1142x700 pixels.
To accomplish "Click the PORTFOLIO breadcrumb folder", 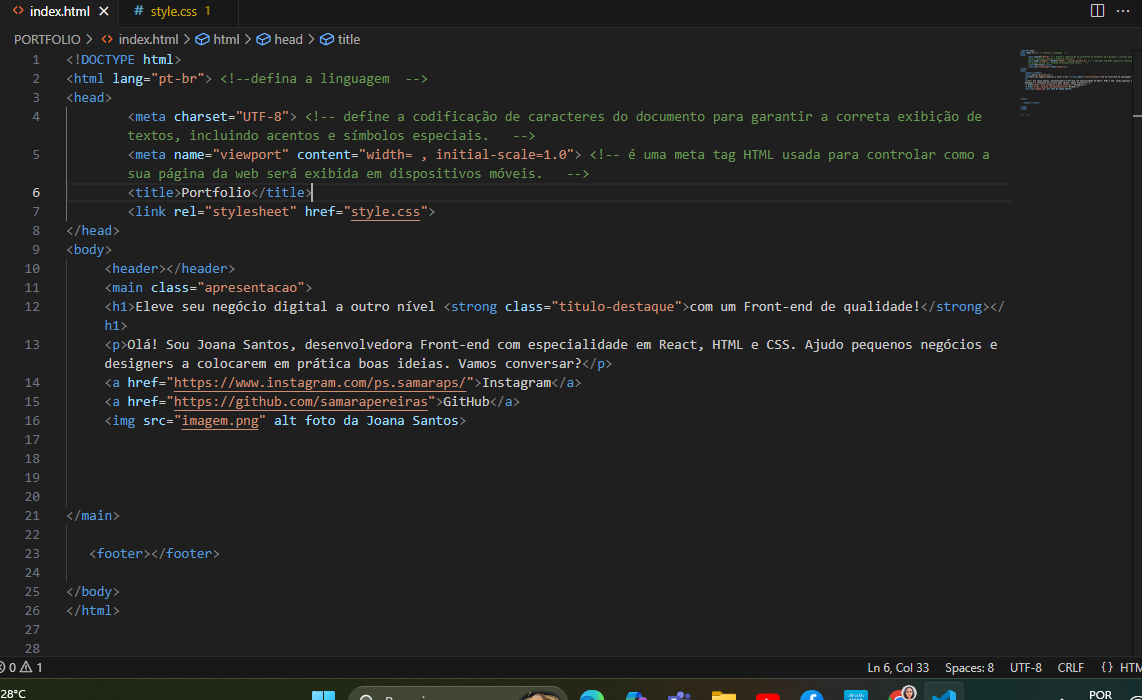I will pos(47,39).
